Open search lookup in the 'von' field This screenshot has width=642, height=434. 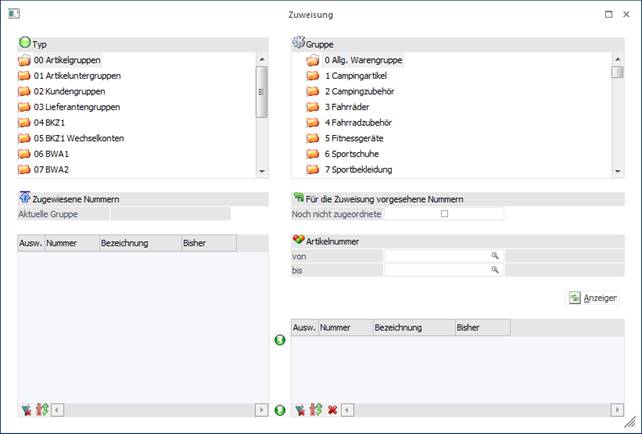coord(494,256)
